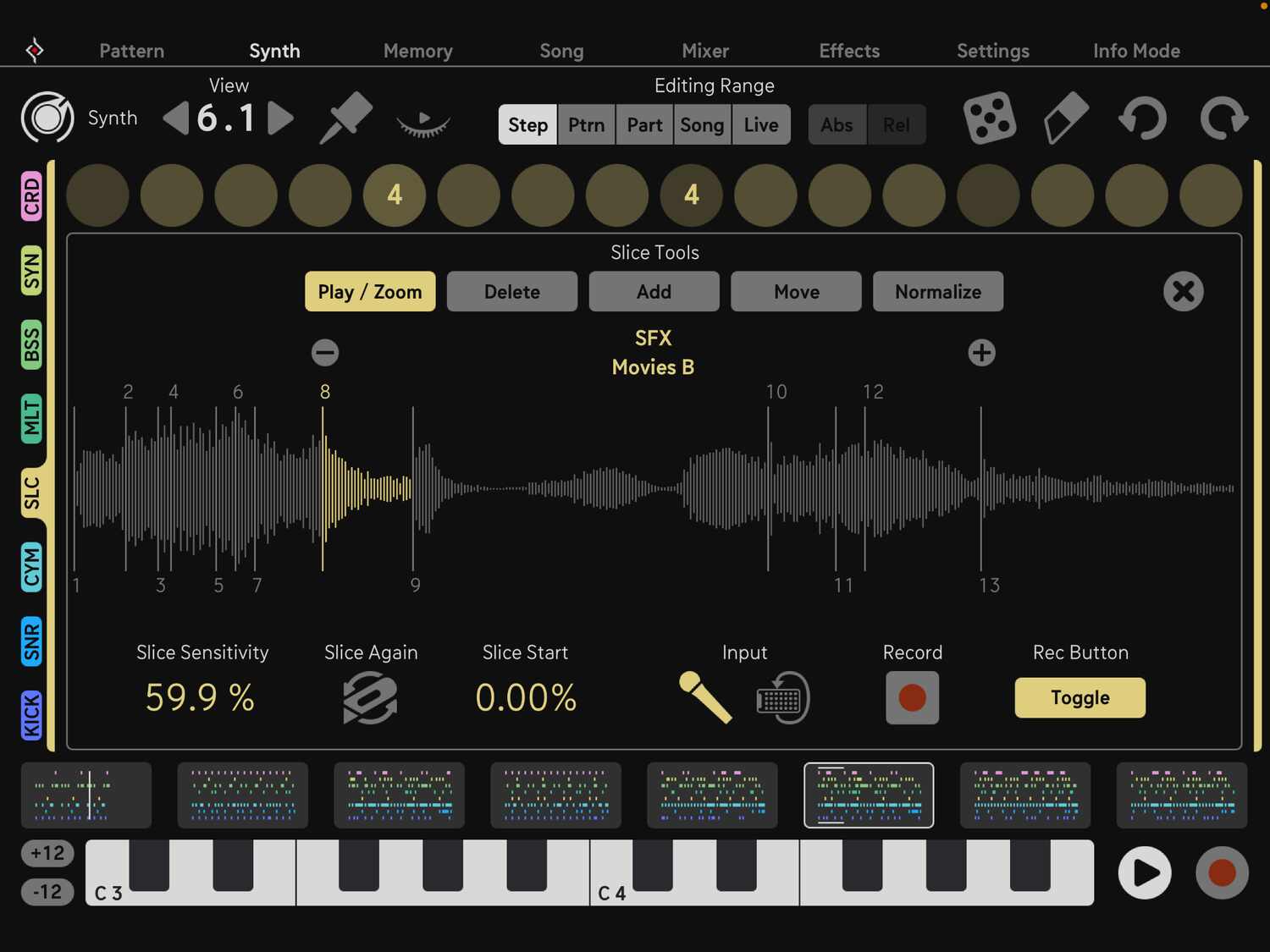Enable Abs editing mode
Screen dimensions: 1270x952
tap(837, 124)
